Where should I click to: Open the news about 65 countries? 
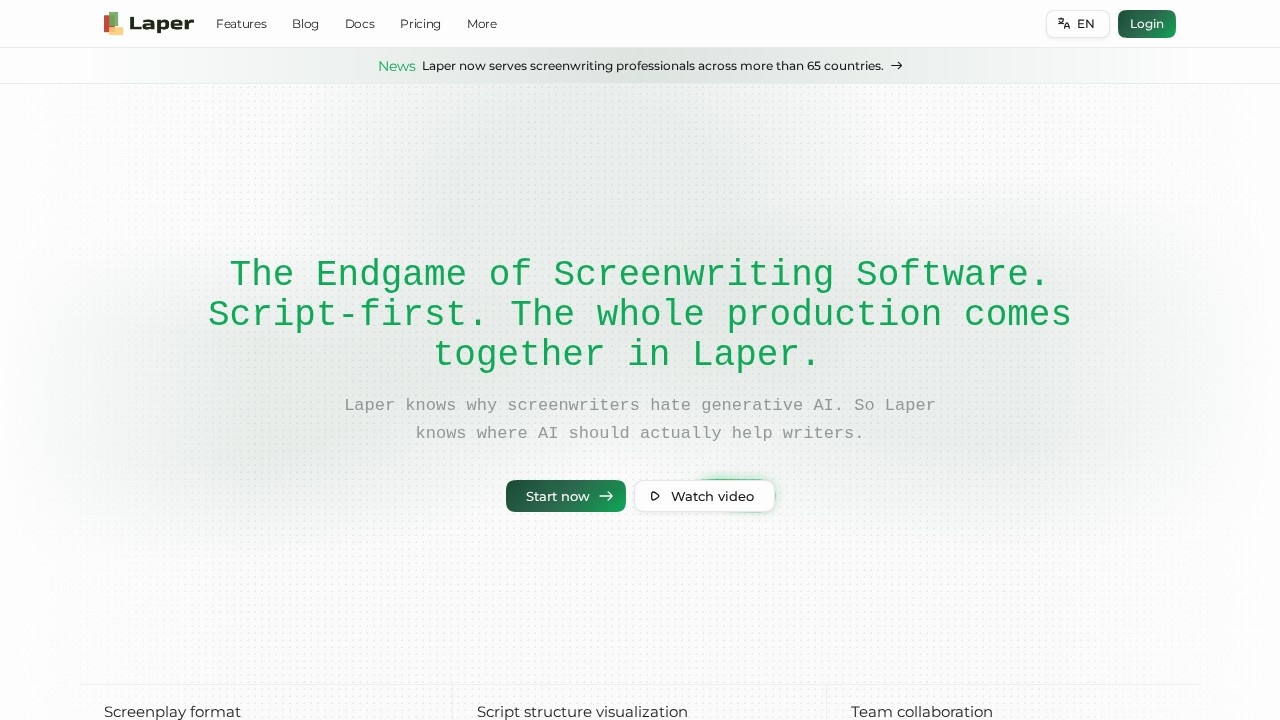[x=652, y=66]
